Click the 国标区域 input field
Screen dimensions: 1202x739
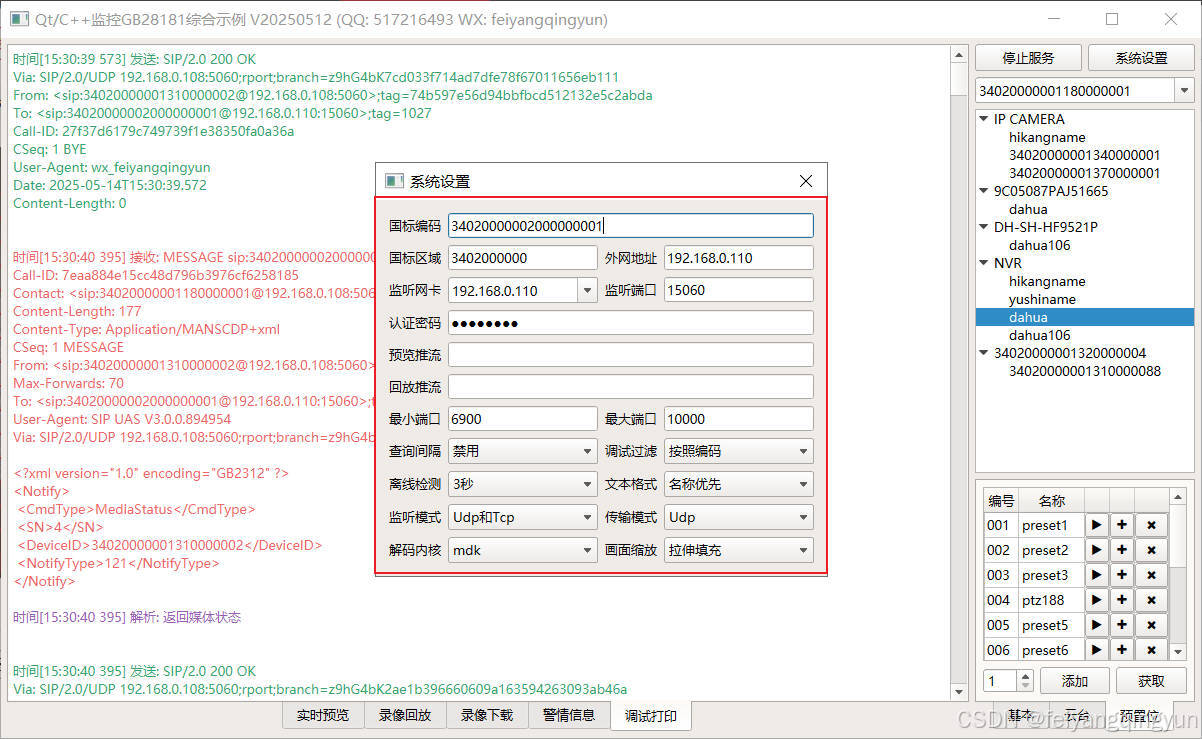click(x=522, y=258)
